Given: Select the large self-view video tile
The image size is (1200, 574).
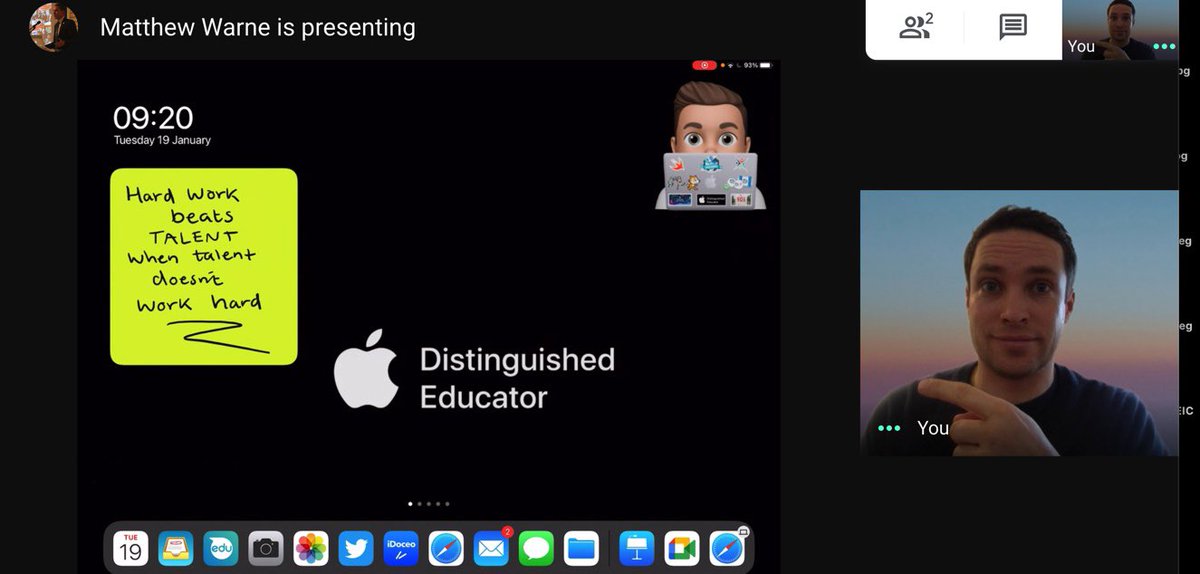Looking at the screenshot, I should click(x=1019, y=323).
